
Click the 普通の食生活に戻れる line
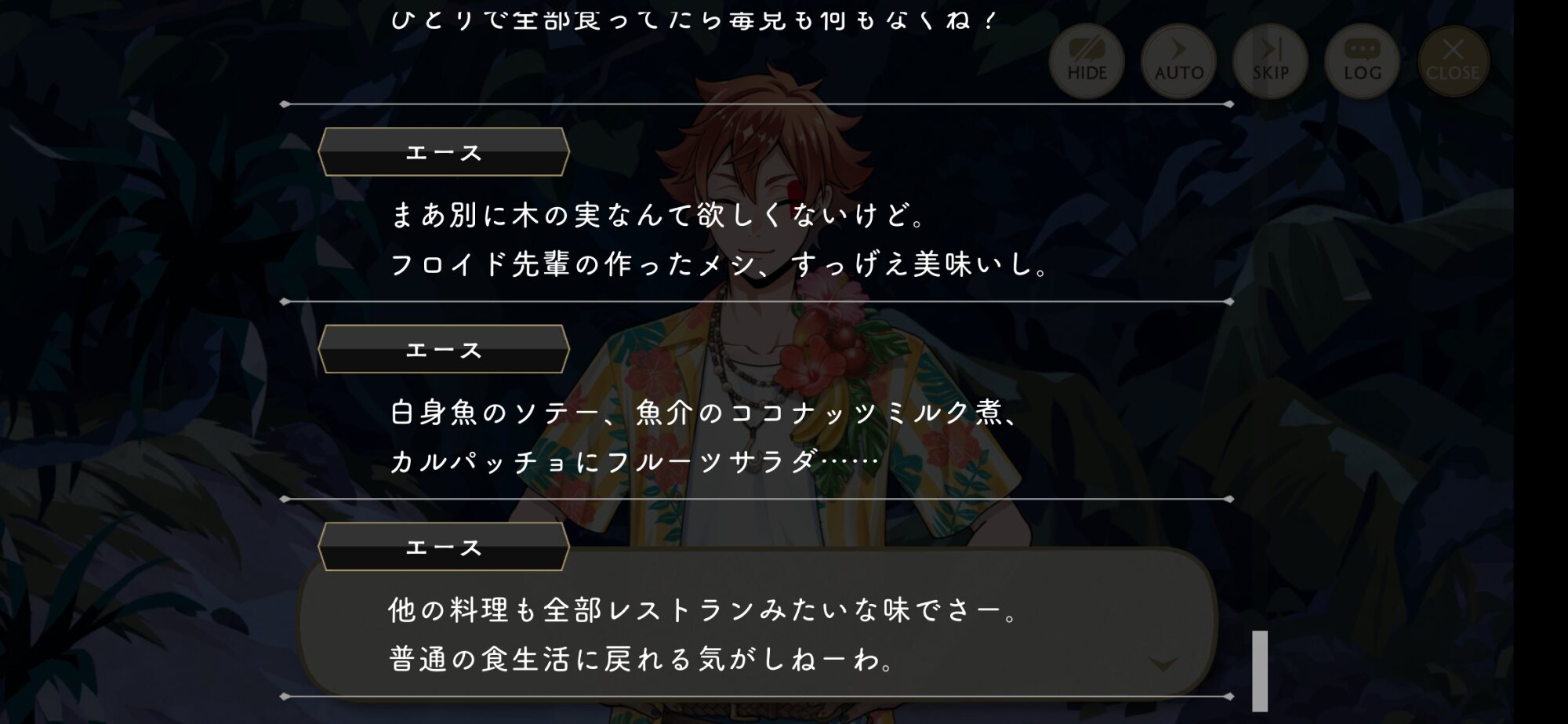641,660
